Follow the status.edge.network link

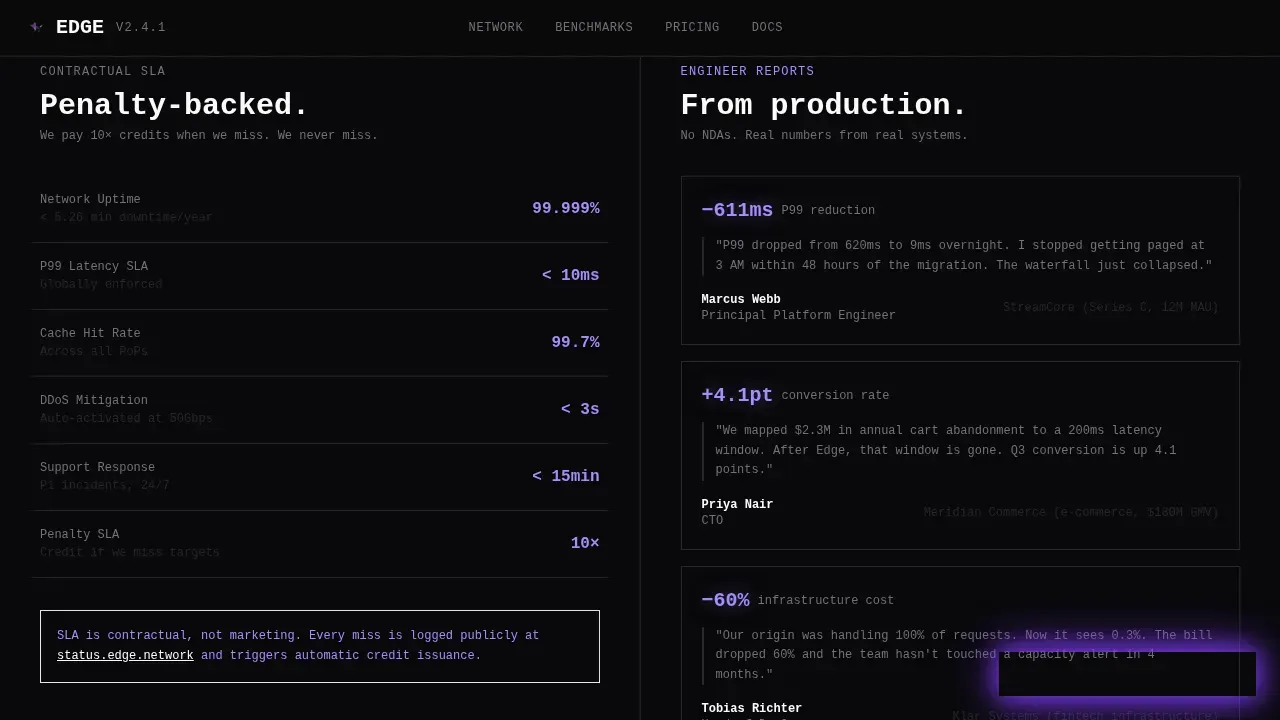coord(125,655)
